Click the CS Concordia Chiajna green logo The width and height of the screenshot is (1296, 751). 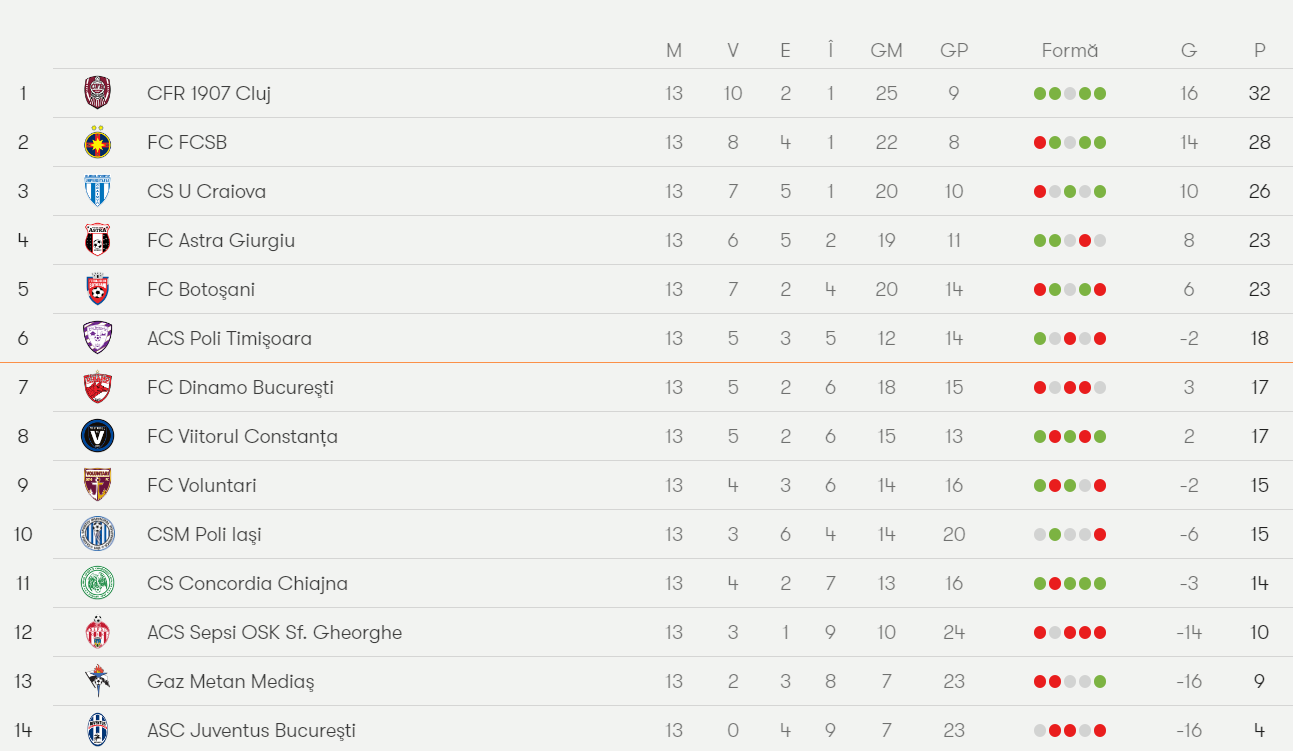pos(97,583)
